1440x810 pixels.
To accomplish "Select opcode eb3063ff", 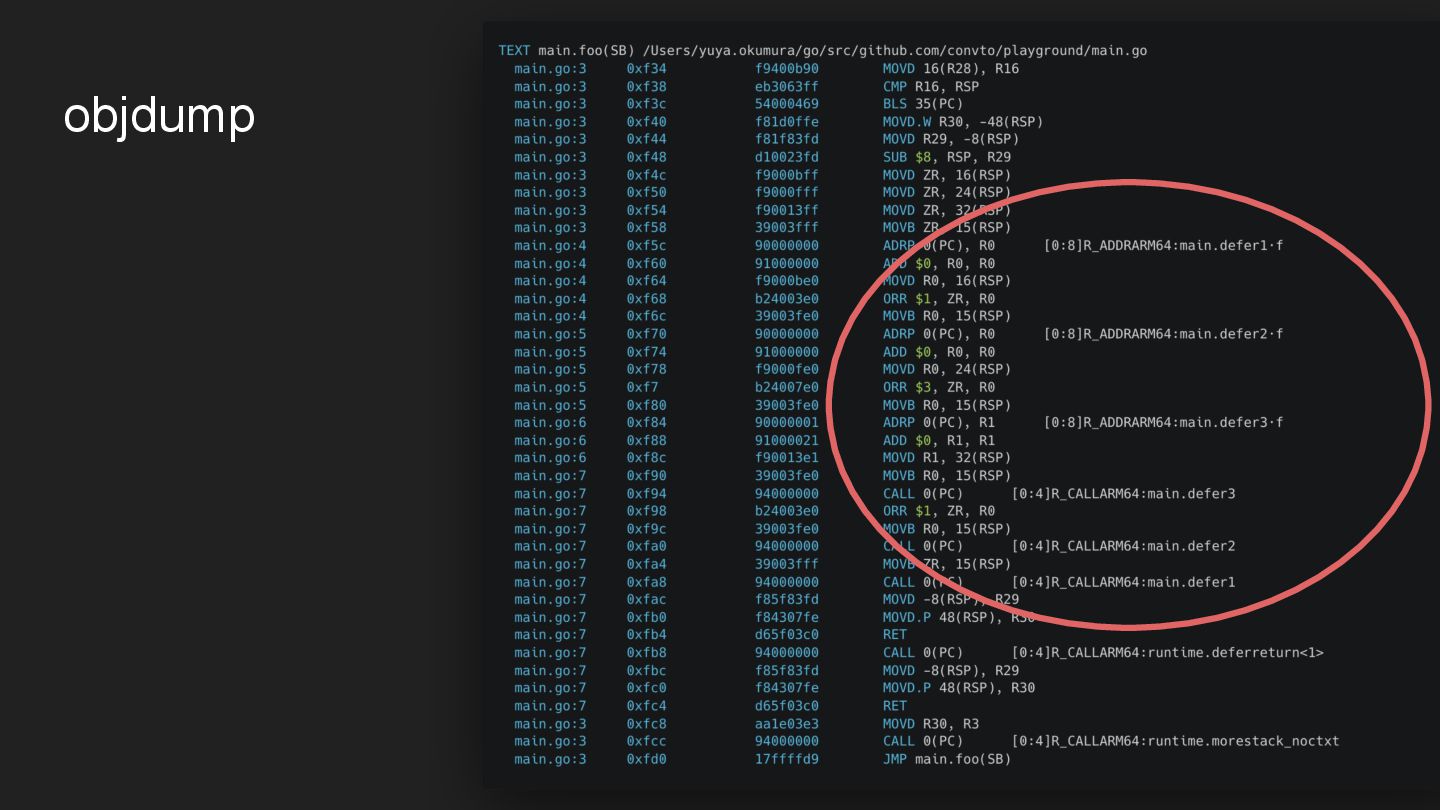I will coord(786,87).
